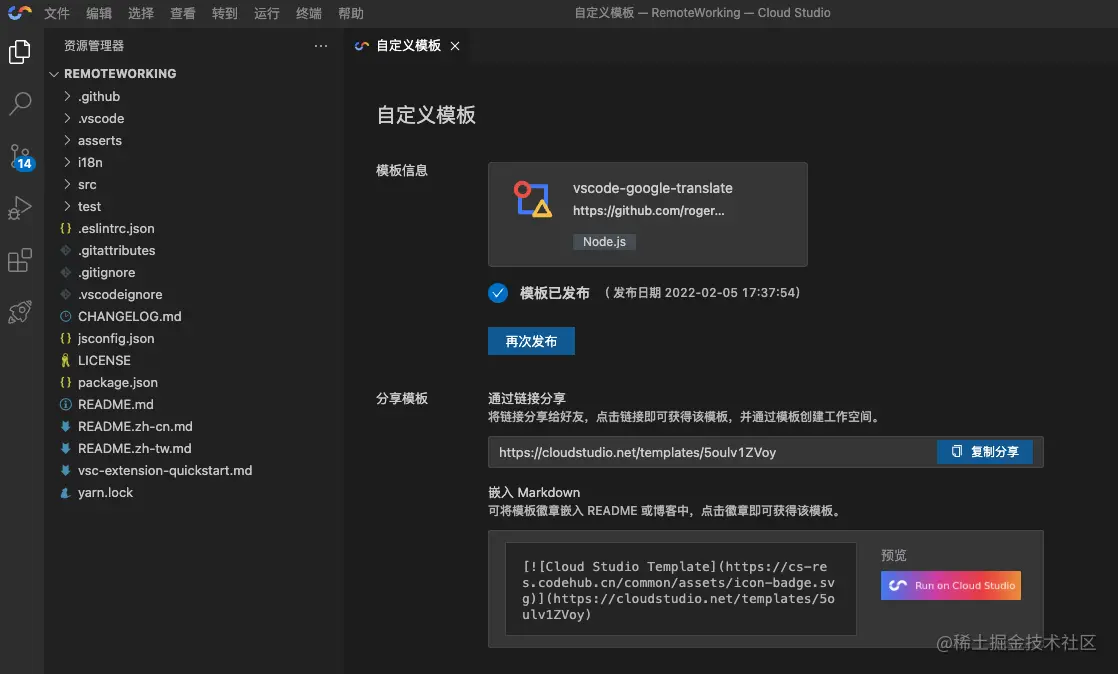Expand the test folder
The width and height of the screenshot is (1118, 674).
tap(67, 206)
